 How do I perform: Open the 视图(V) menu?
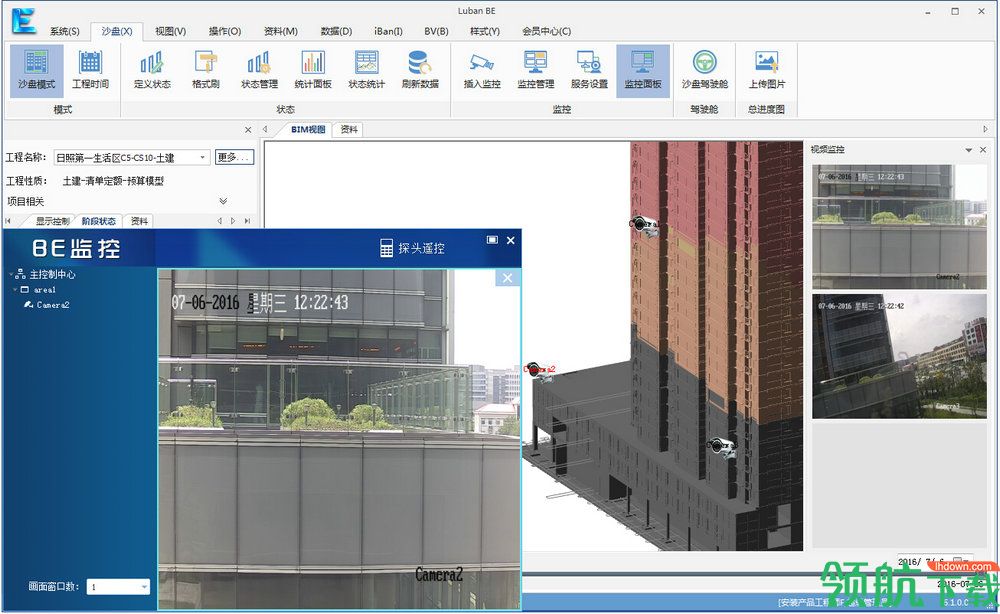(170, 31)
